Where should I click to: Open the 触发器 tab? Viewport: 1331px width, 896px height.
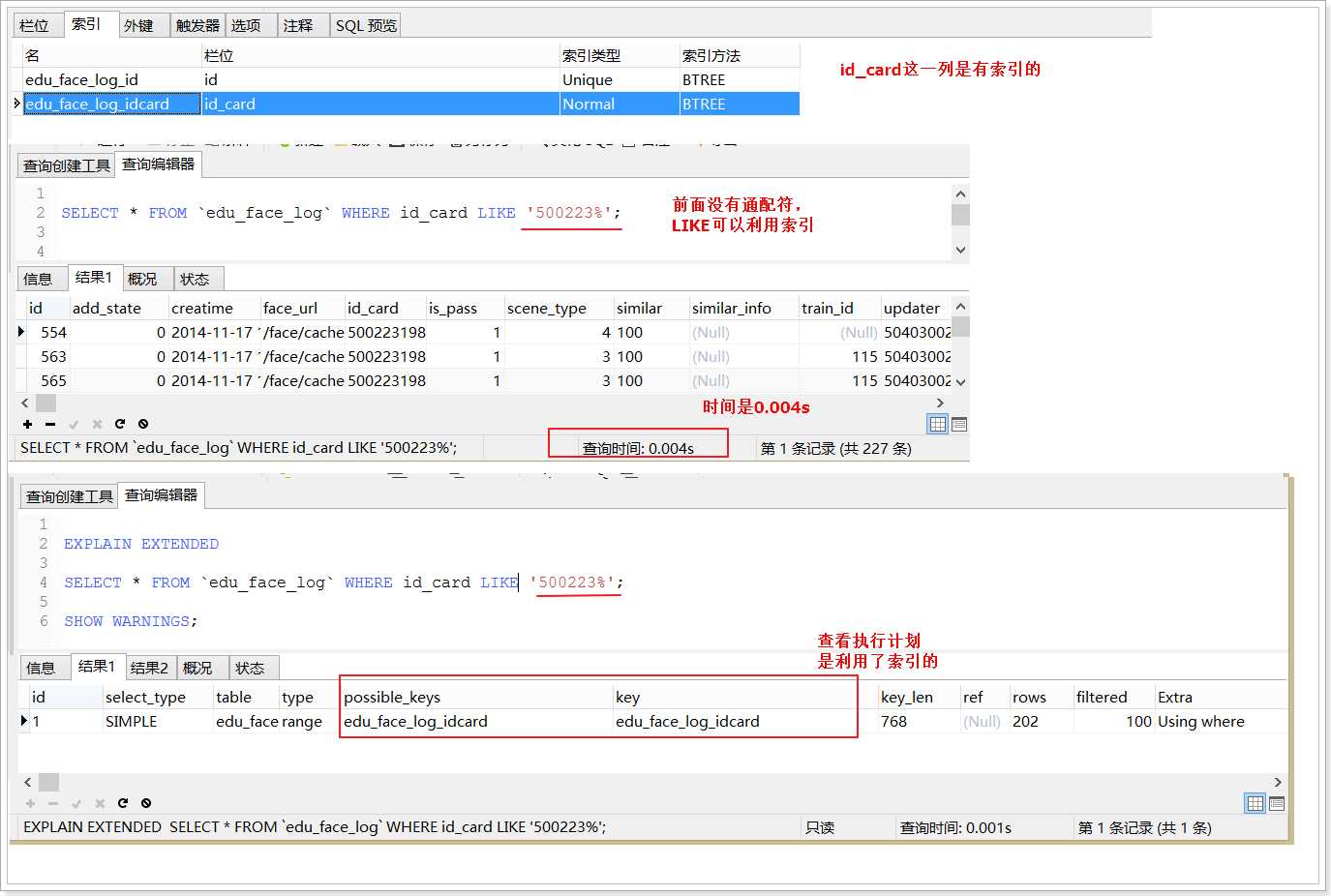point(198,25)
